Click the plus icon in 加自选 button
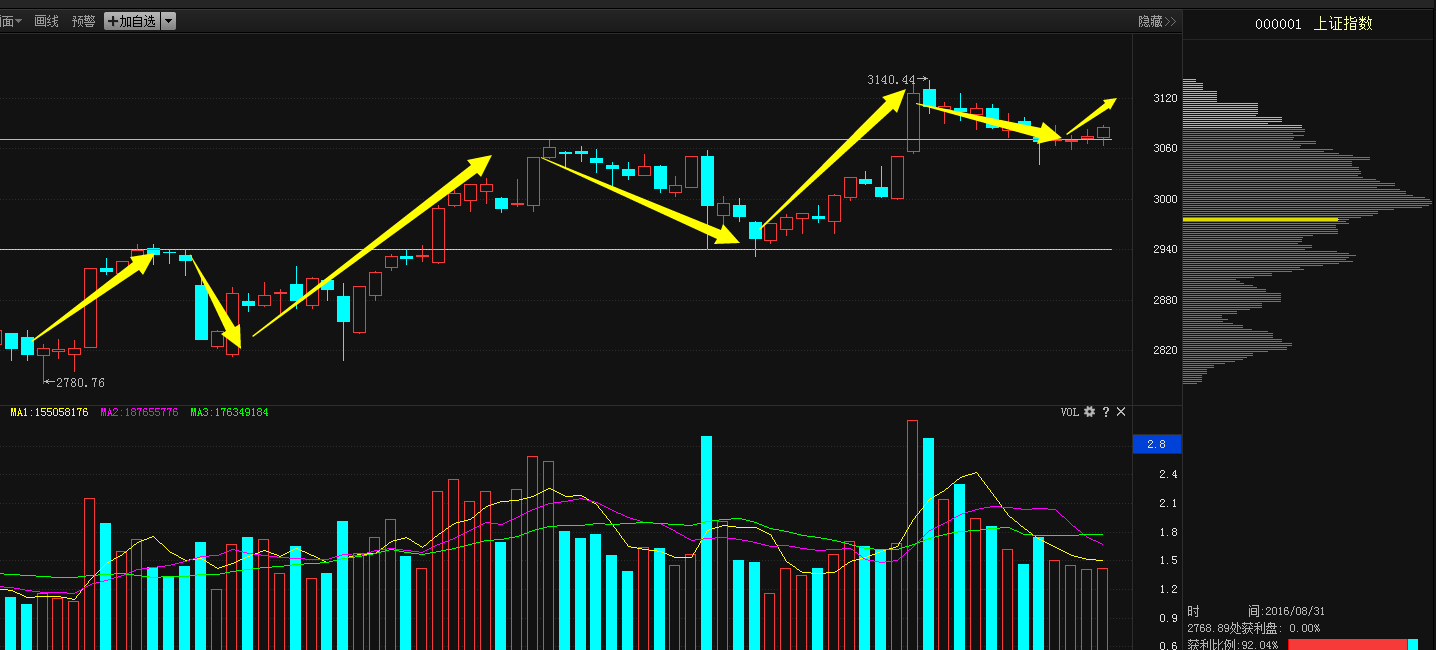1436x650 pixels. [x=112, y=21]
